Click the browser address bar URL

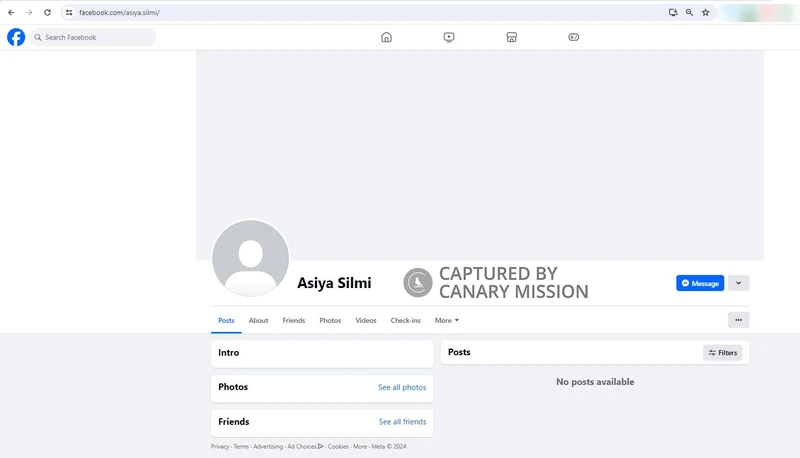tap(119, 12)
